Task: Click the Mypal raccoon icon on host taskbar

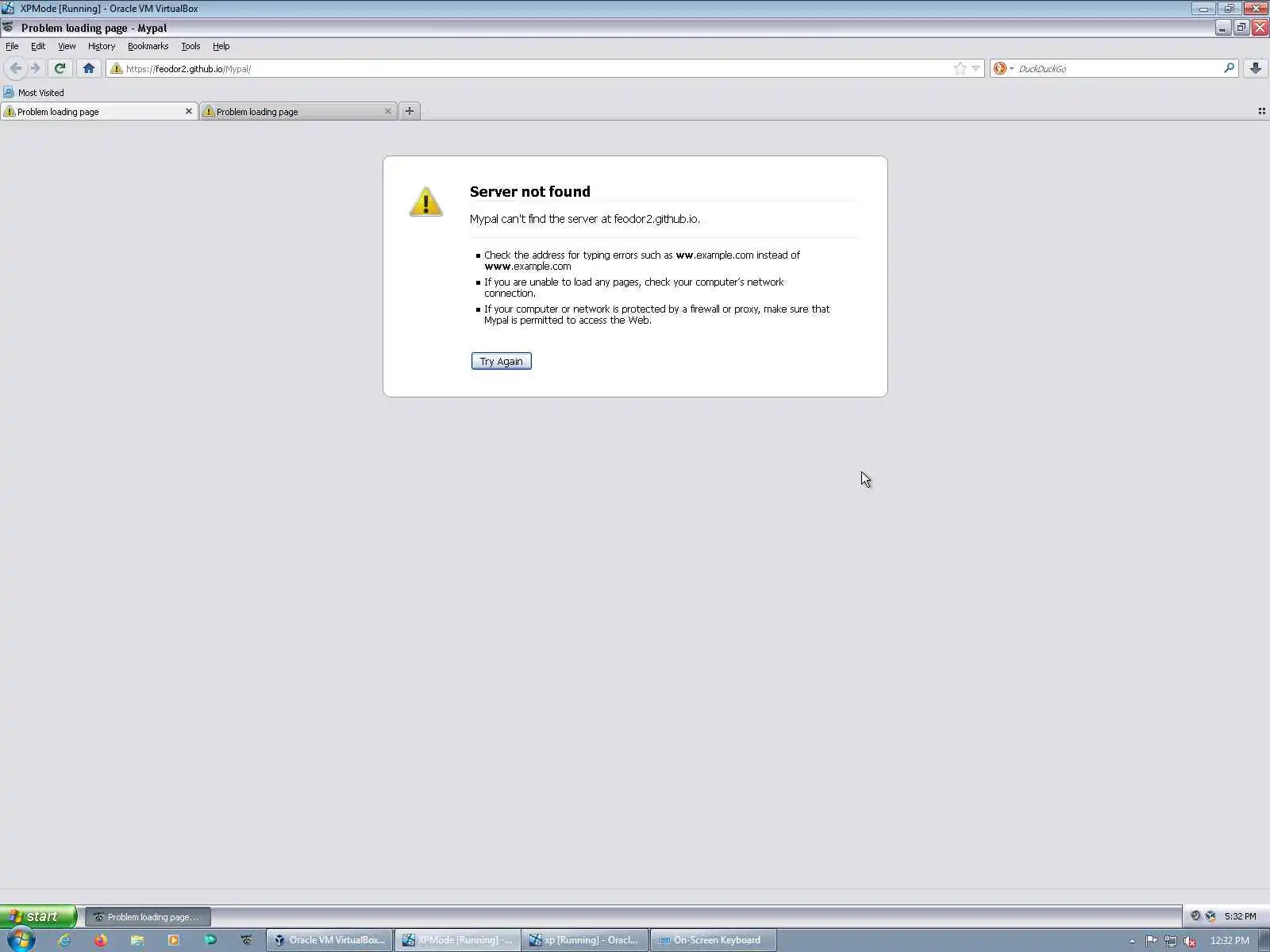Action: tap(247, 940)
